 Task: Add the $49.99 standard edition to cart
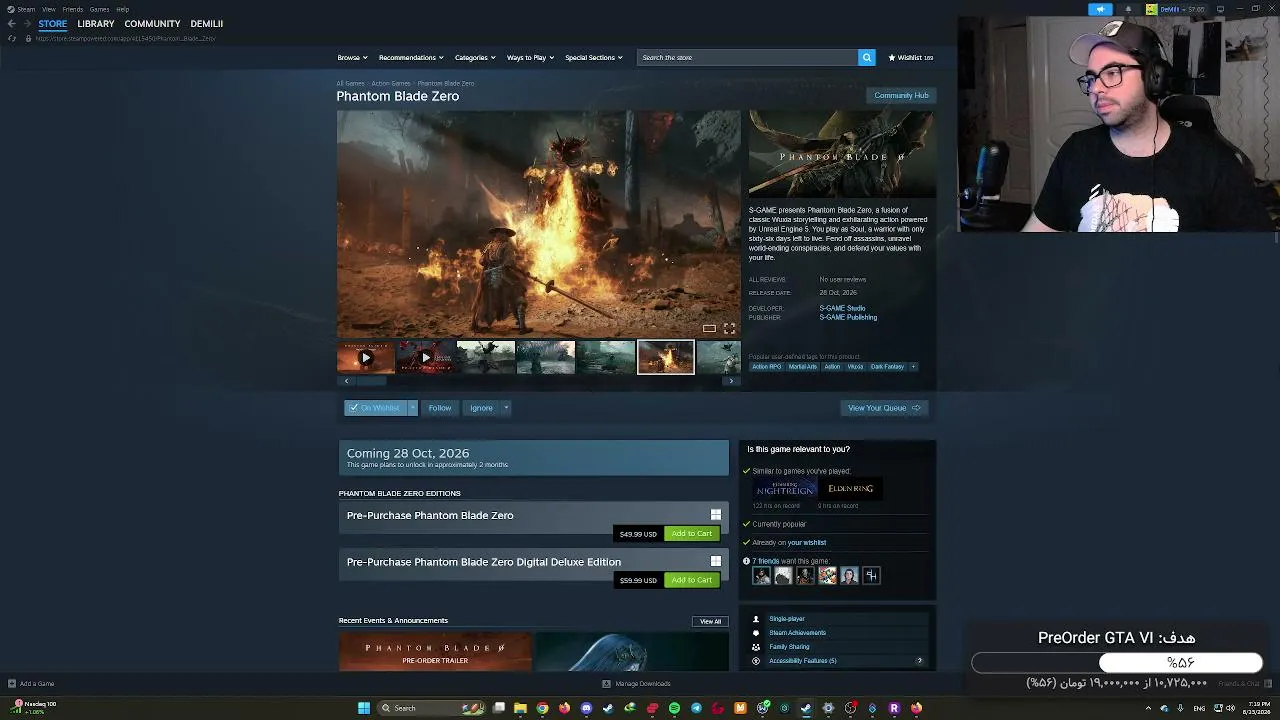tap(692, 534)
